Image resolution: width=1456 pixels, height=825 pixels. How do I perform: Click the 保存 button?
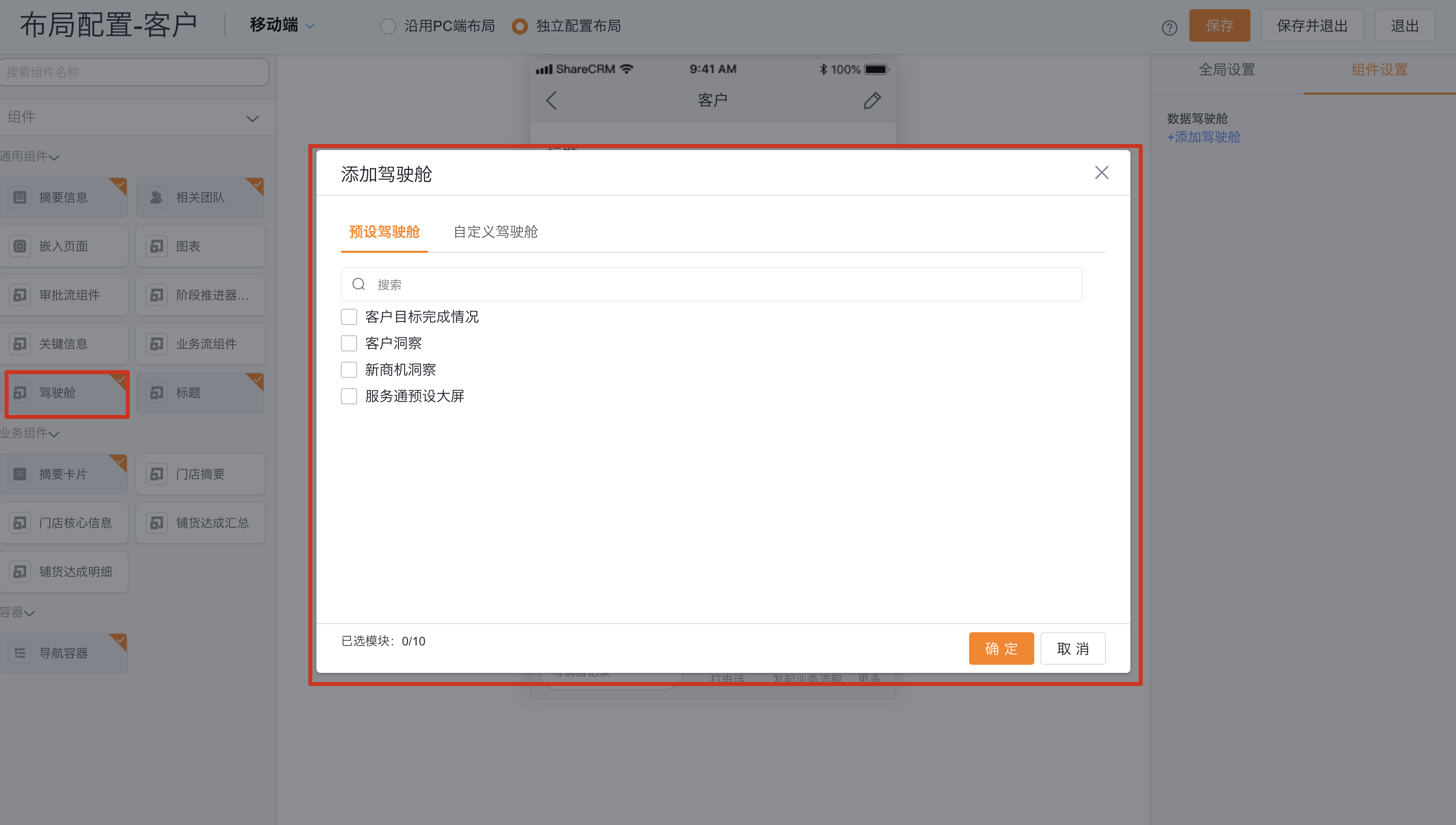pos(1219,25)
